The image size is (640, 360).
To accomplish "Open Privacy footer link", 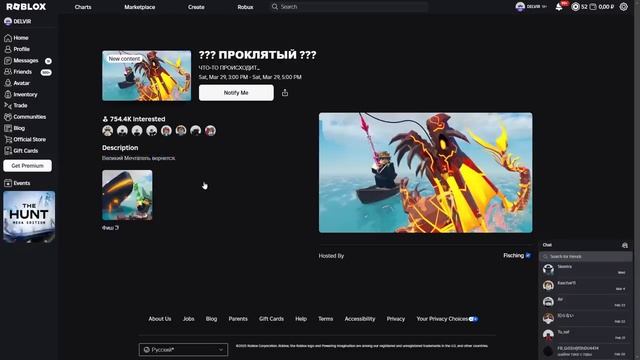I will pyautogui.click(x=396, y=319).
